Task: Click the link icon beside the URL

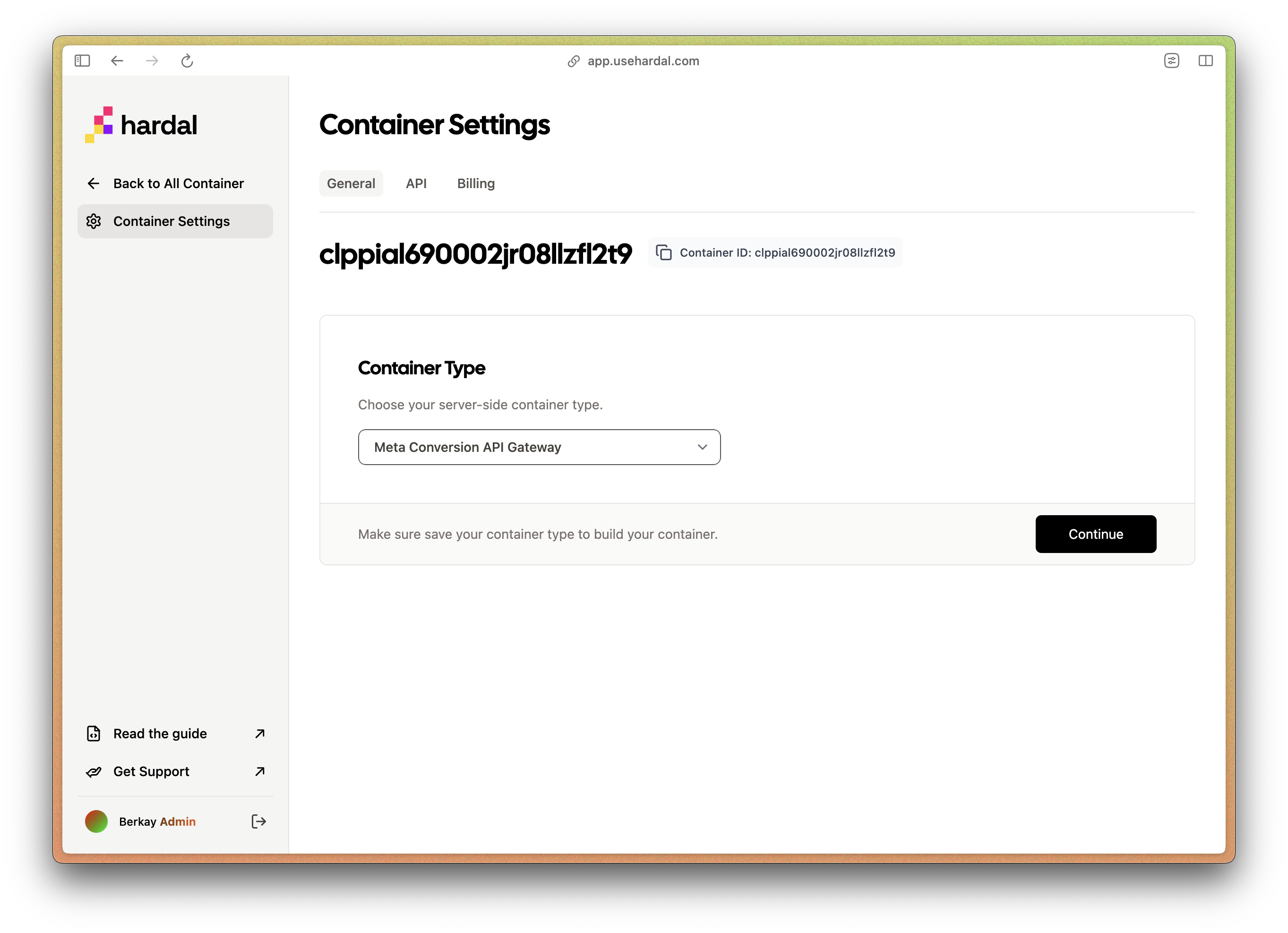Action: 574,61
